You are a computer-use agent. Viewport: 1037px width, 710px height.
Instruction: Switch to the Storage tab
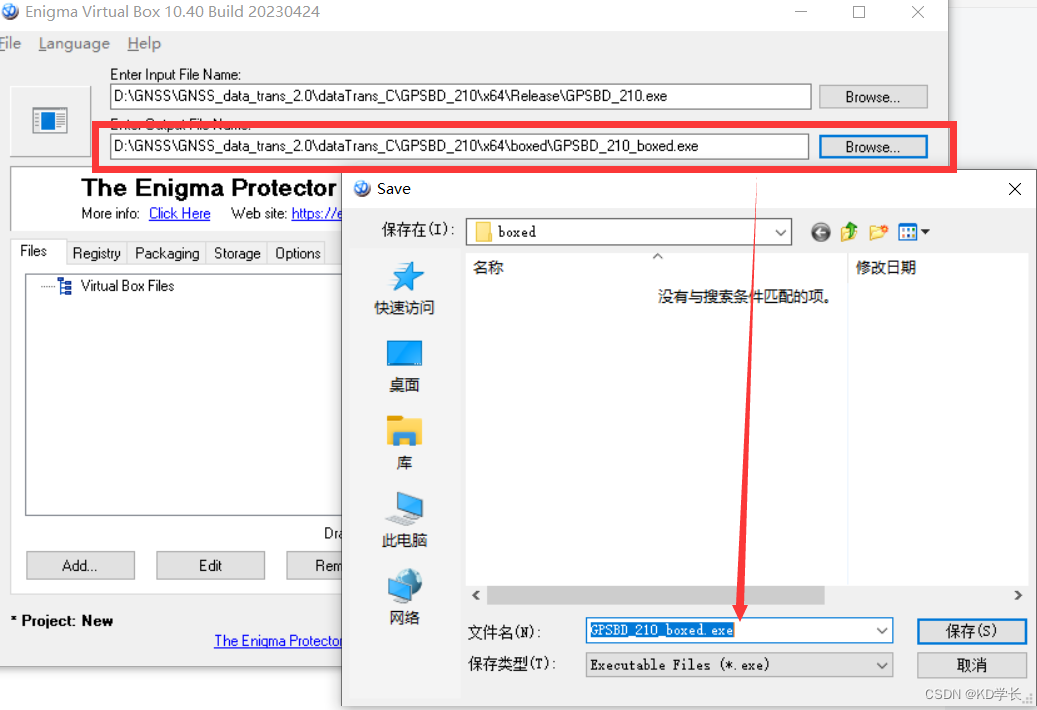coord(236,253)
